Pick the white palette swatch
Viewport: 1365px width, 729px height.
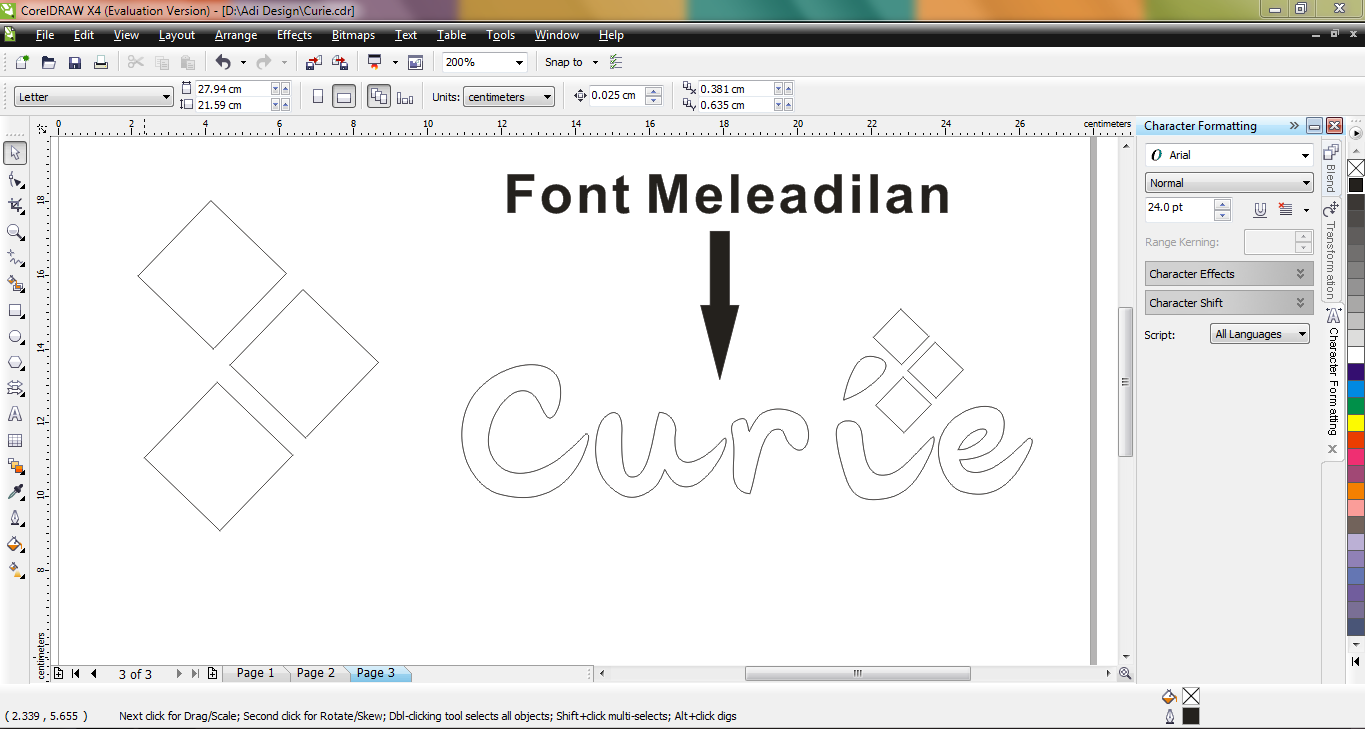coord(1356,355)
